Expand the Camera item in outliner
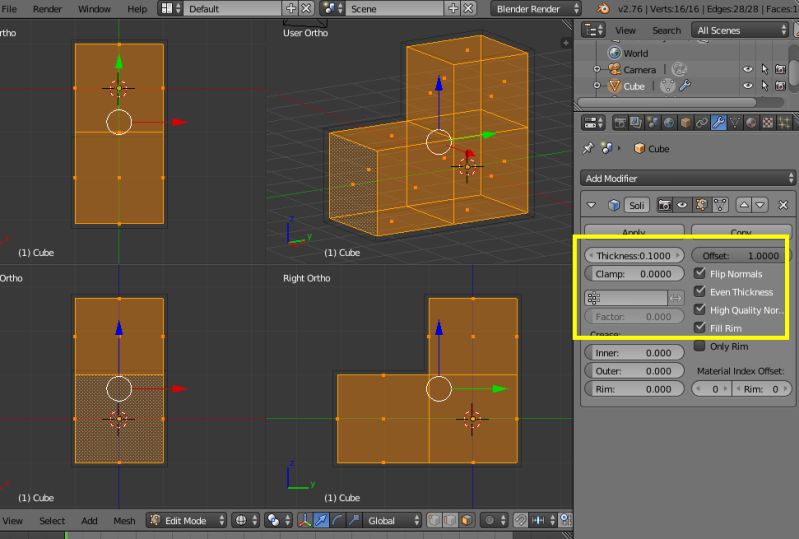Viewport: 799px width, 539px height. (597, 69)
